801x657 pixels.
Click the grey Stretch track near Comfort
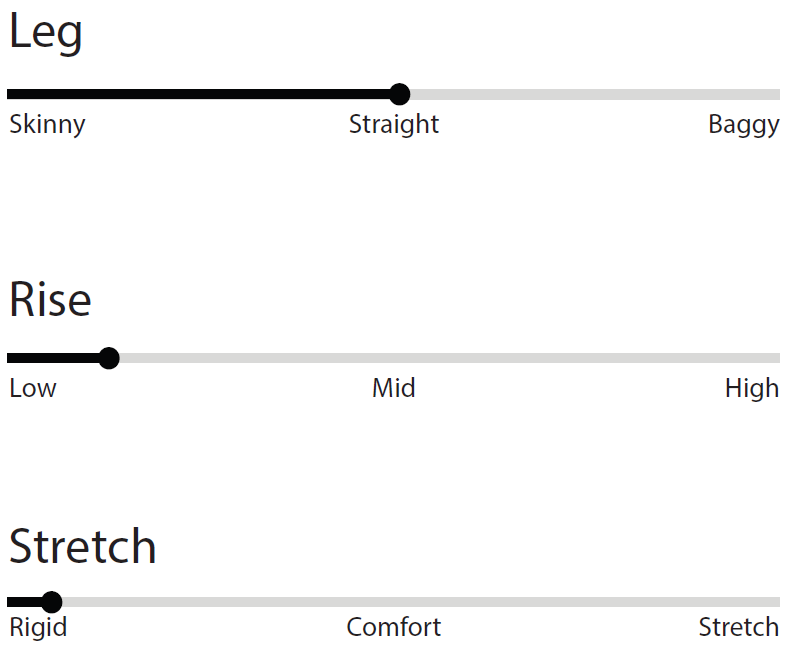[393, 602]
